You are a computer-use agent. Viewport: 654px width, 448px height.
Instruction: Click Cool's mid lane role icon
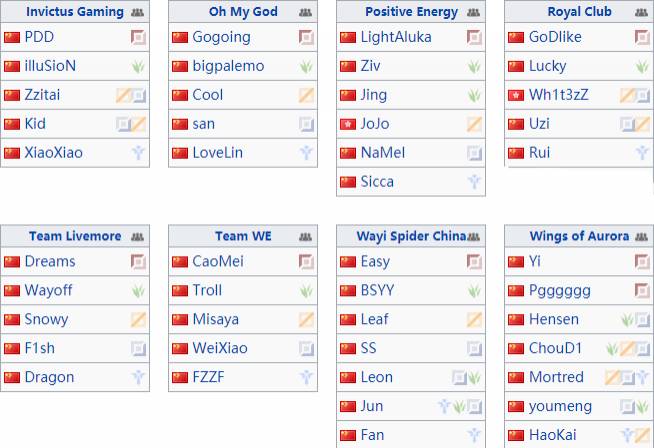point(306,95)
